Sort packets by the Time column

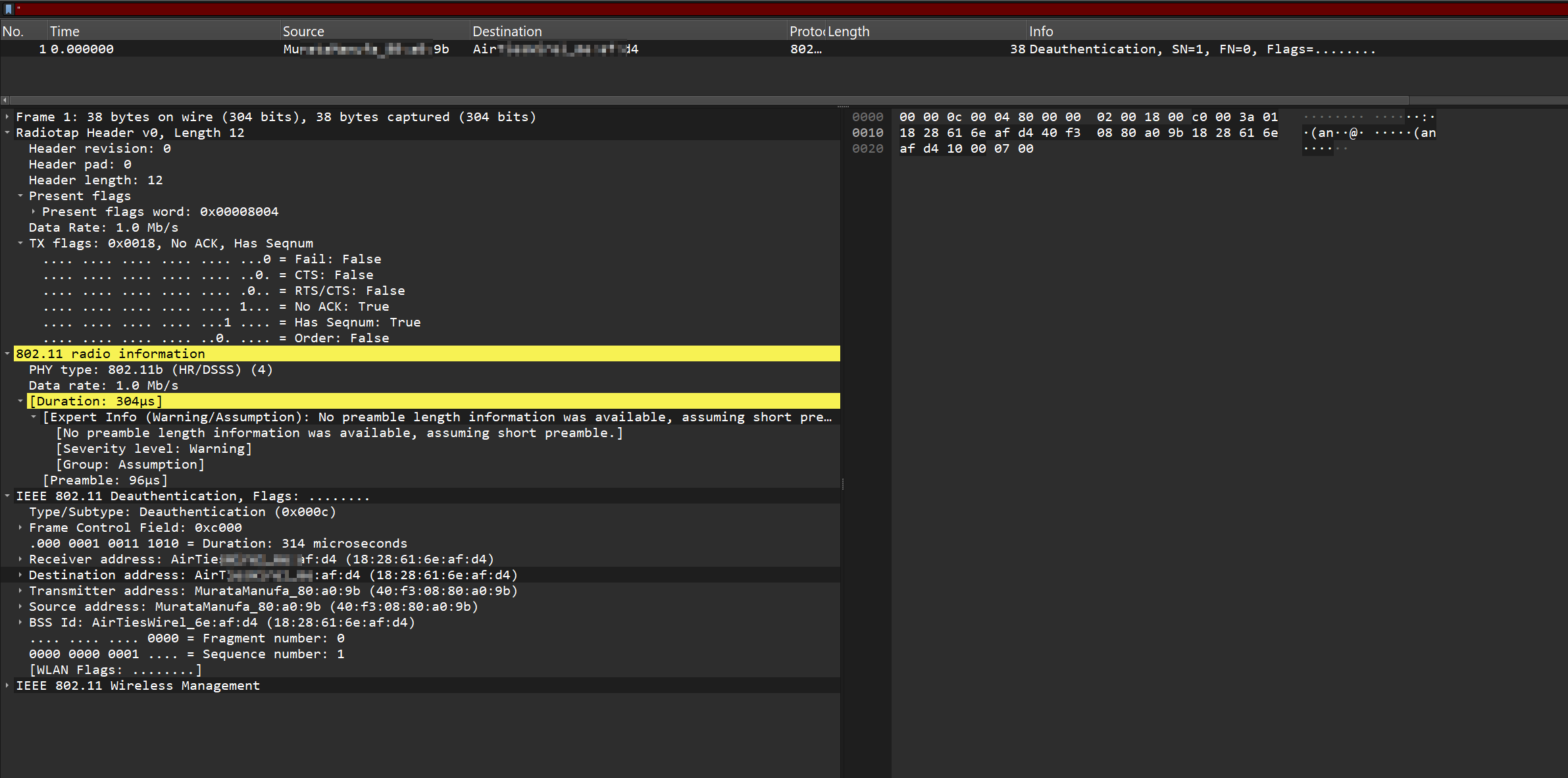click(x=64, y=32)
